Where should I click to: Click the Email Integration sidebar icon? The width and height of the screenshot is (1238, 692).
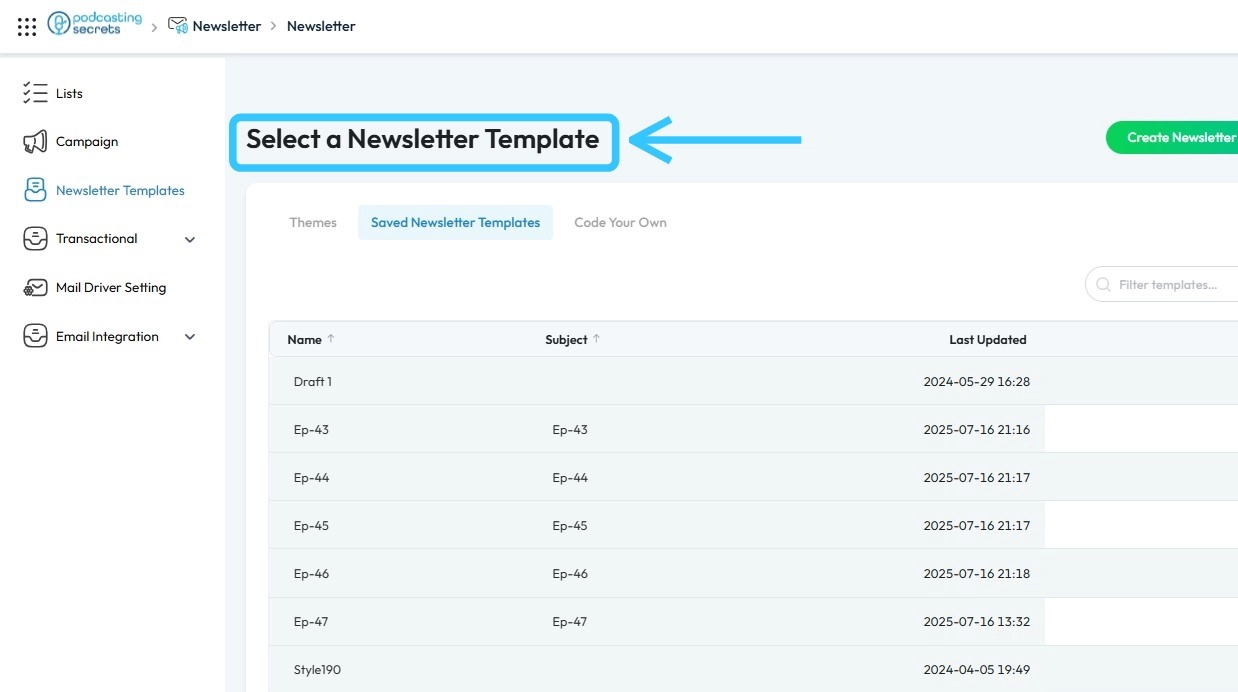coord(35,337)
